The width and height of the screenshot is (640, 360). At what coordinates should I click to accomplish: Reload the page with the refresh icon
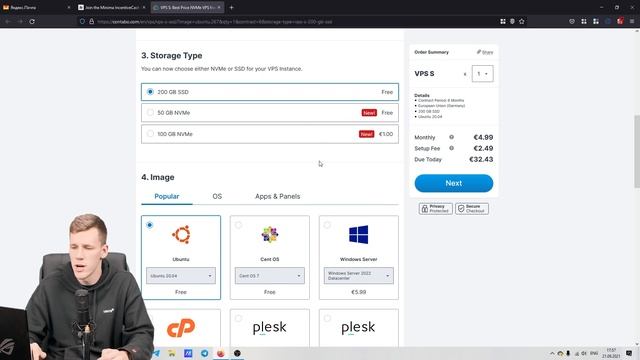pos(32,22)
